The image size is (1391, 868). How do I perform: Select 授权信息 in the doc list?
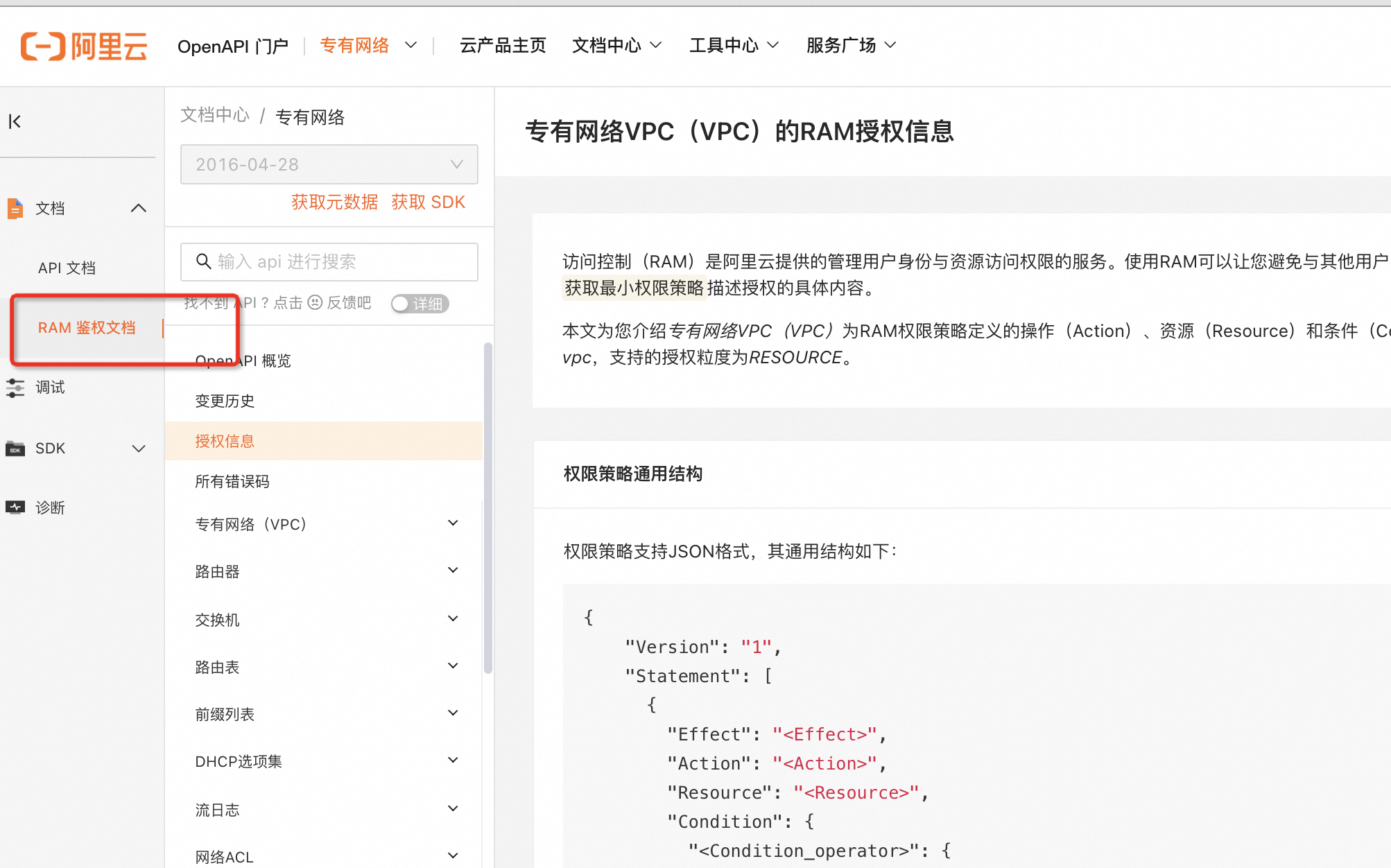323,441
